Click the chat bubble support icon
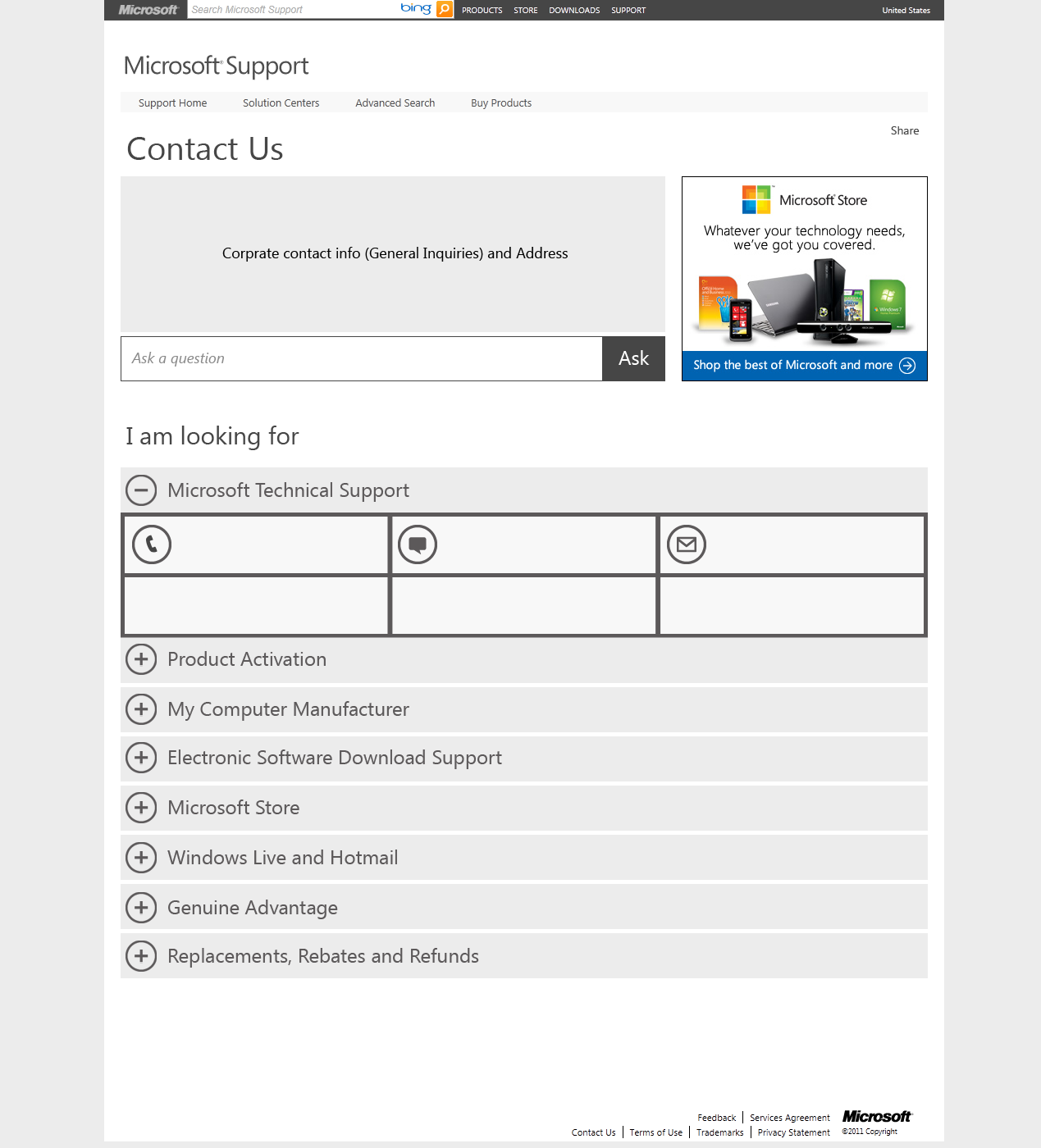 tap(418, 544)
